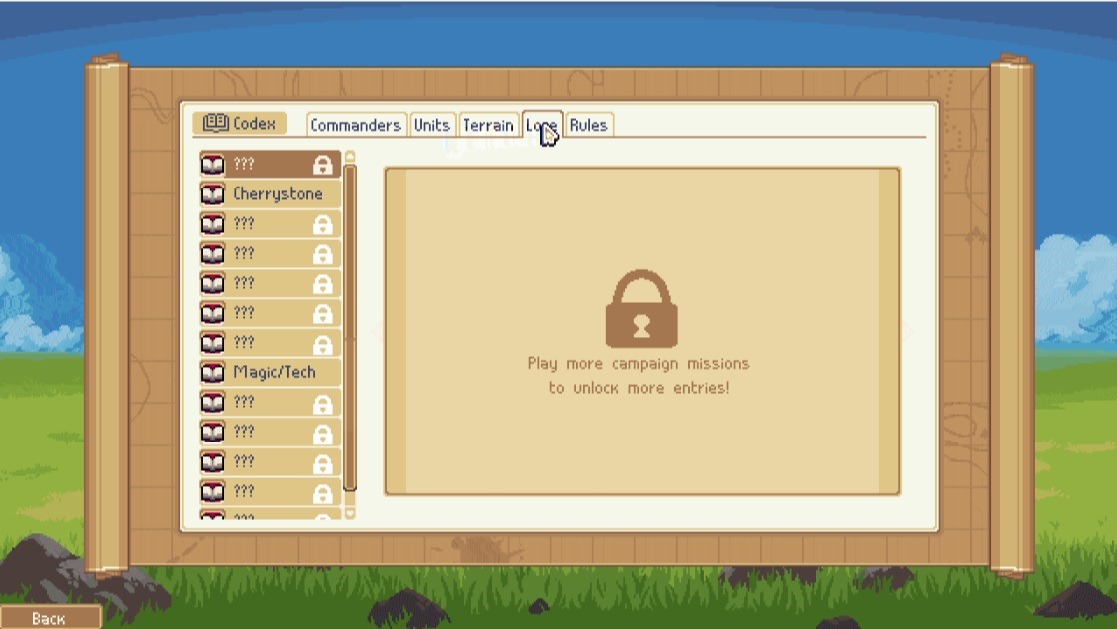This screenshot has height=629, width=1117.
Task: Click the Codex book icon in header
Action: 215,124
